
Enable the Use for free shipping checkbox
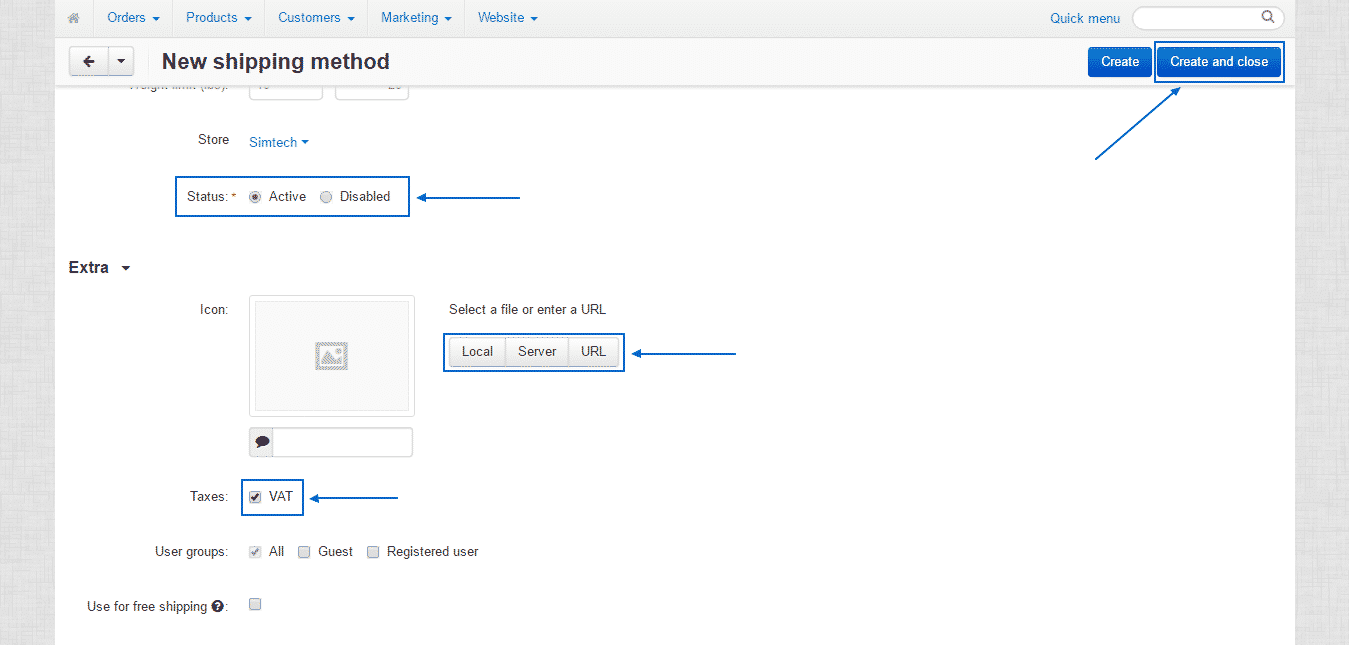tap(255, 604)
